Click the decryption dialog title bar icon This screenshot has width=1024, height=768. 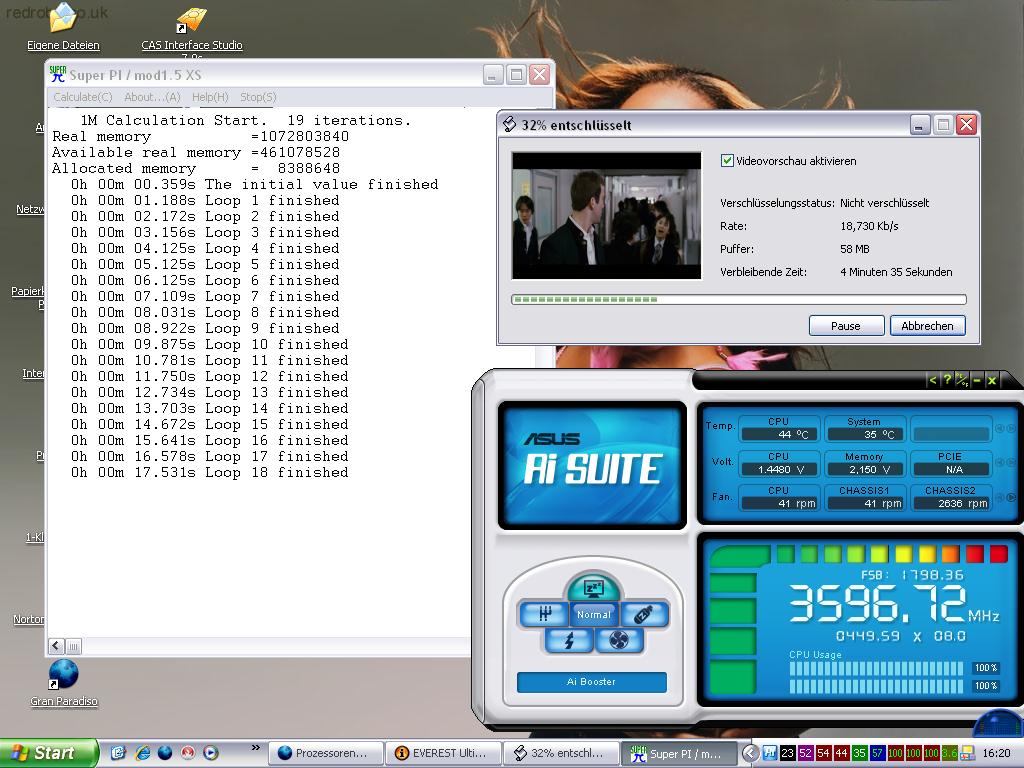509,124
